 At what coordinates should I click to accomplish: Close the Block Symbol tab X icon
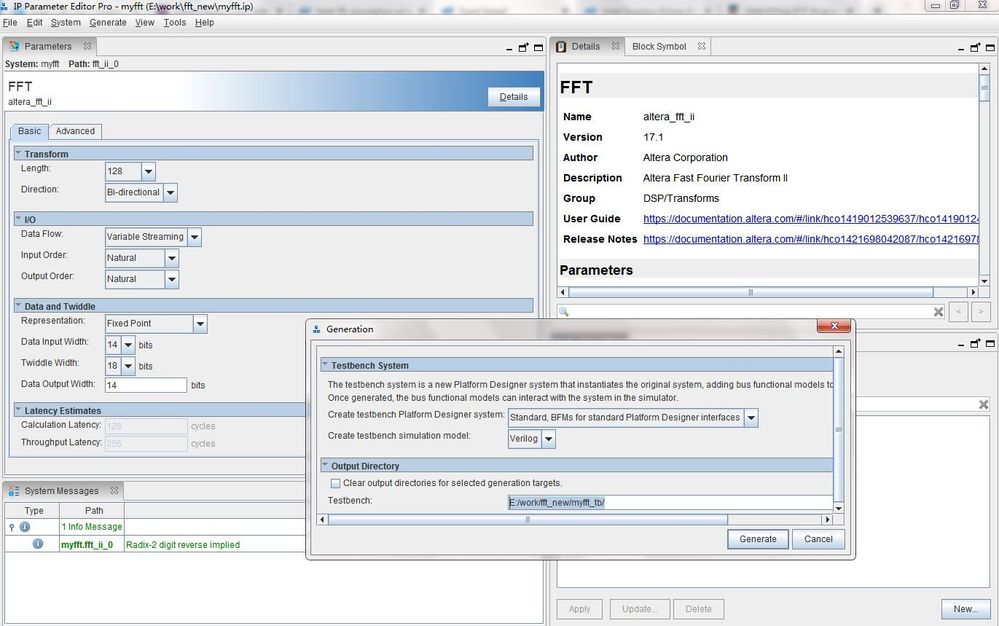[701, 46]
